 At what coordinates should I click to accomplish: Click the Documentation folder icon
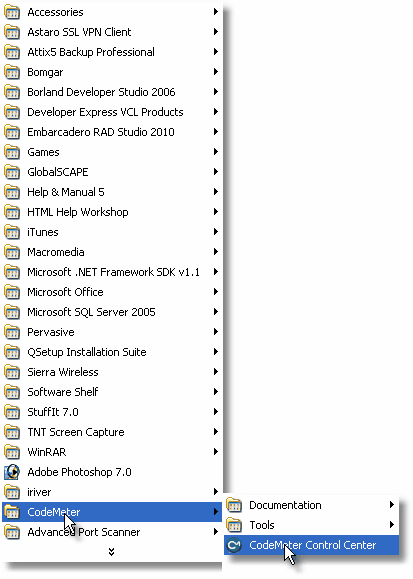tap(234, 505)
